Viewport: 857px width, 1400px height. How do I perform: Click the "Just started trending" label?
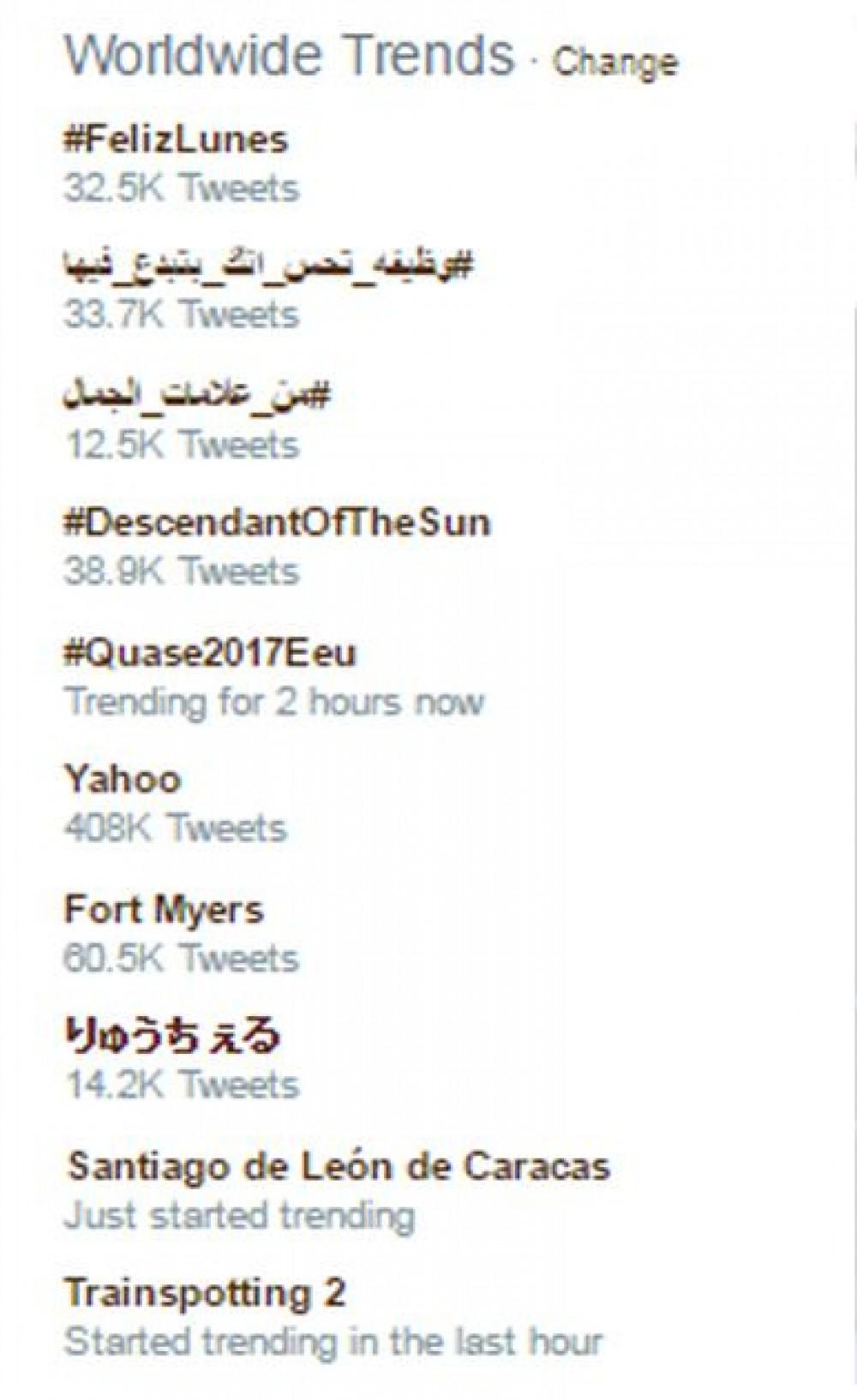(x=239, y=1215)
